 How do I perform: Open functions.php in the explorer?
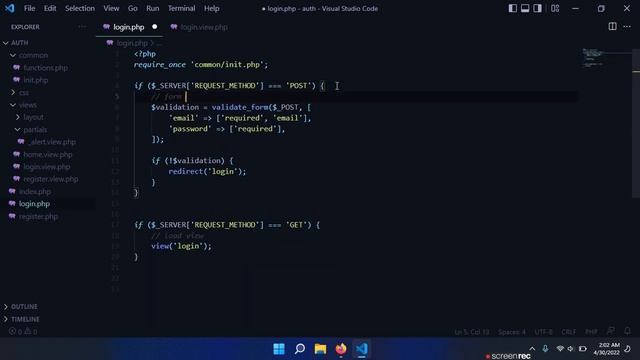click(x=45, y=68)
